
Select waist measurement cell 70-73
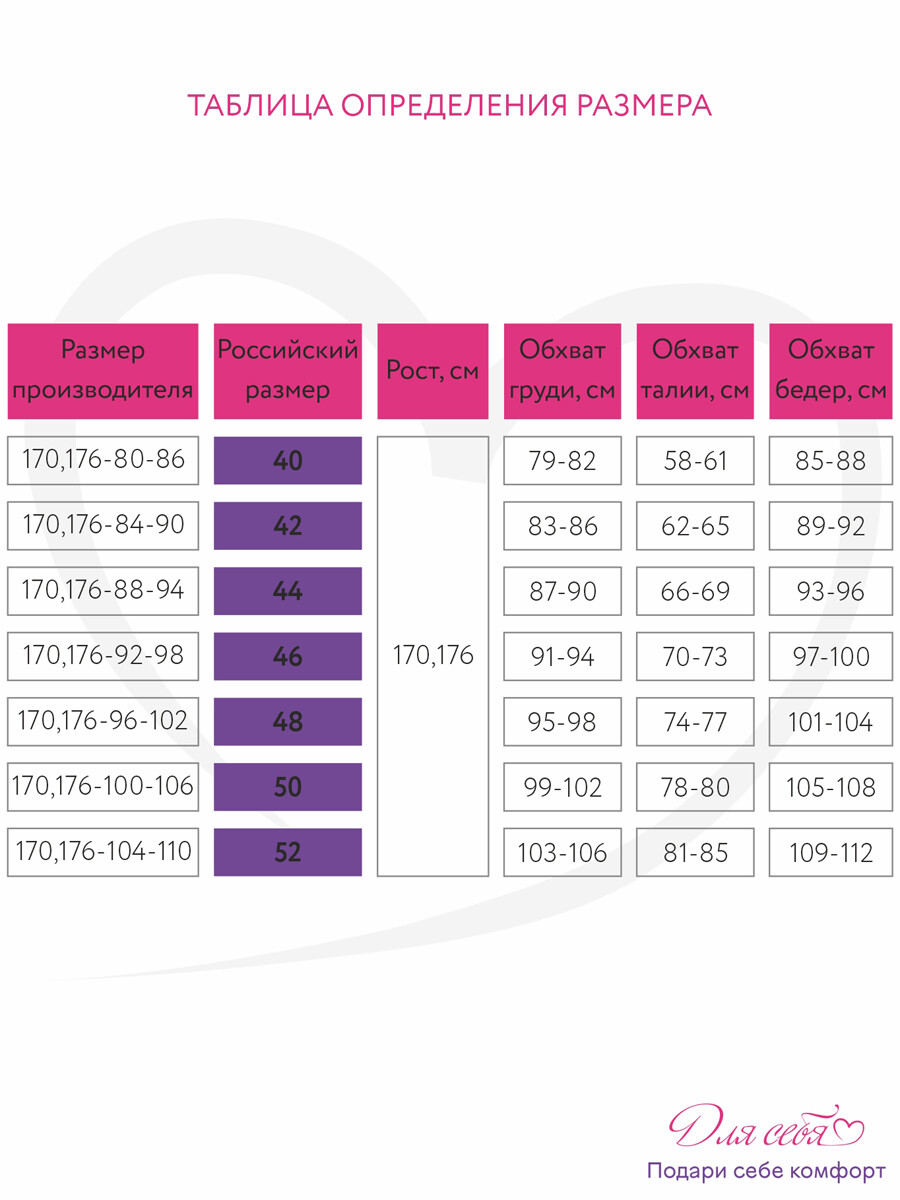pos(695,657)
